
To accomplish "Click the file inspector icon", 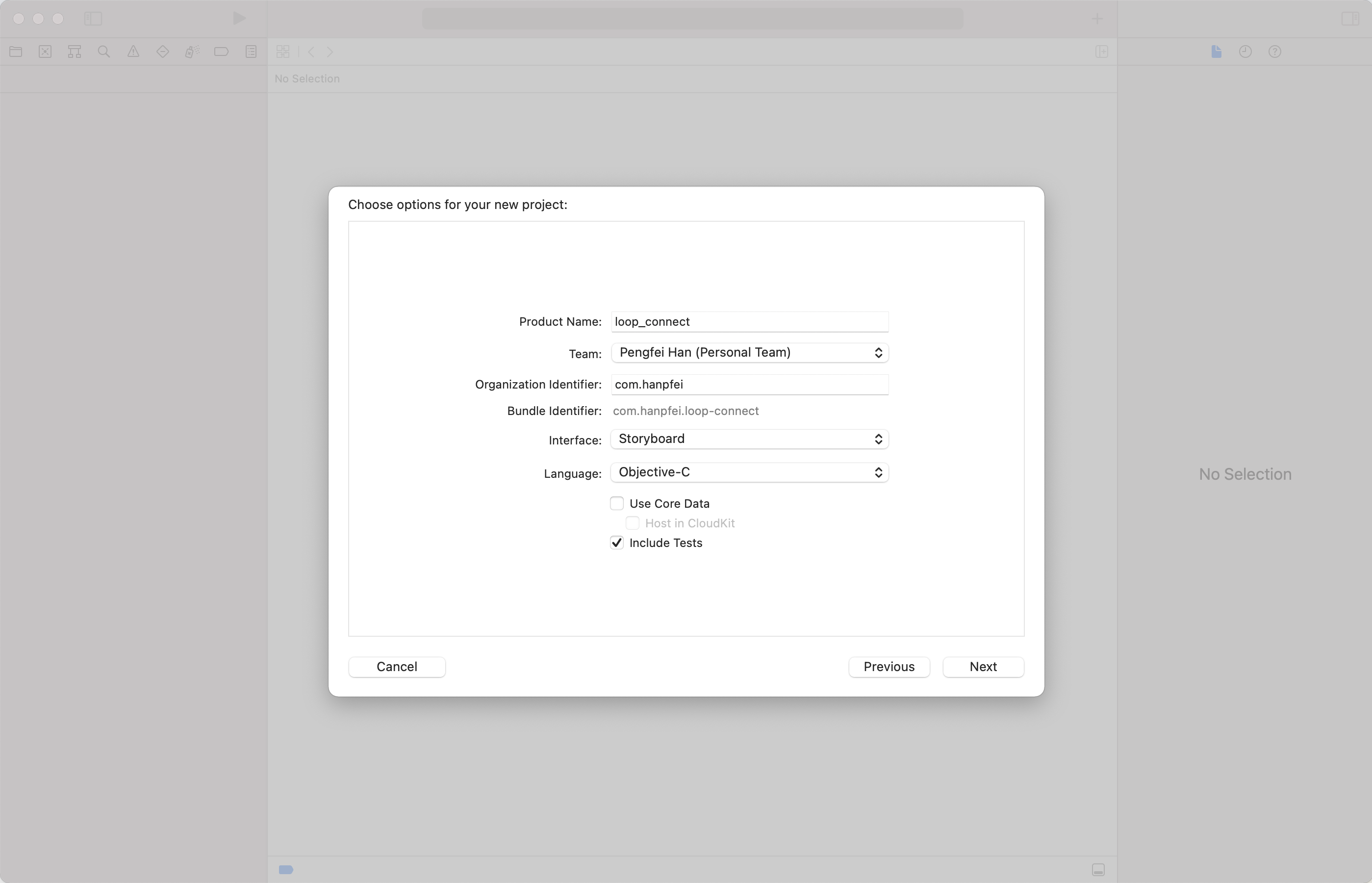I will (1216, 51).
